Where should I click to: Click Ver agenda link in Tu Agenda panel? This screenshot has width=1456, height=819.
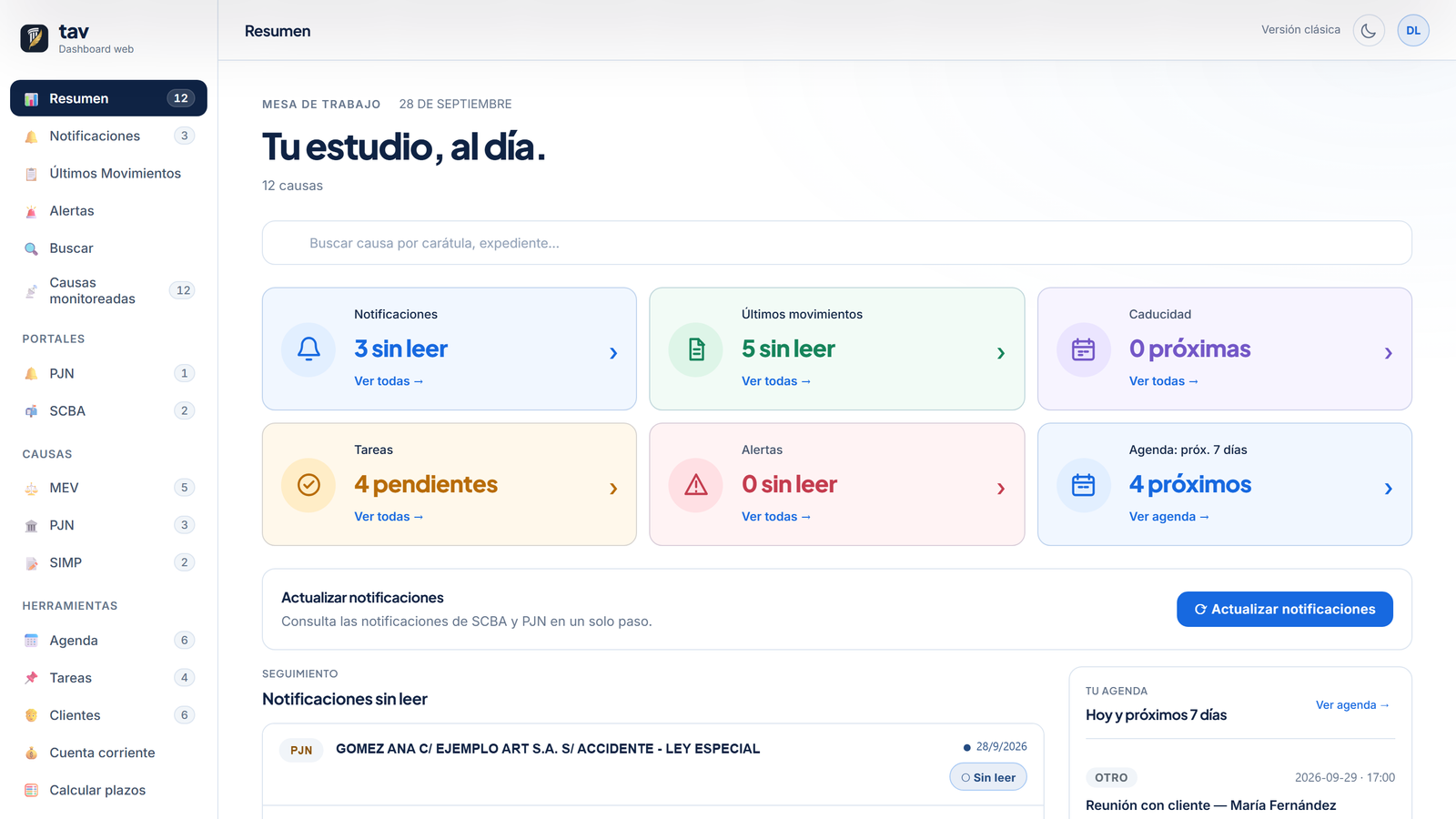point(1352,705)
